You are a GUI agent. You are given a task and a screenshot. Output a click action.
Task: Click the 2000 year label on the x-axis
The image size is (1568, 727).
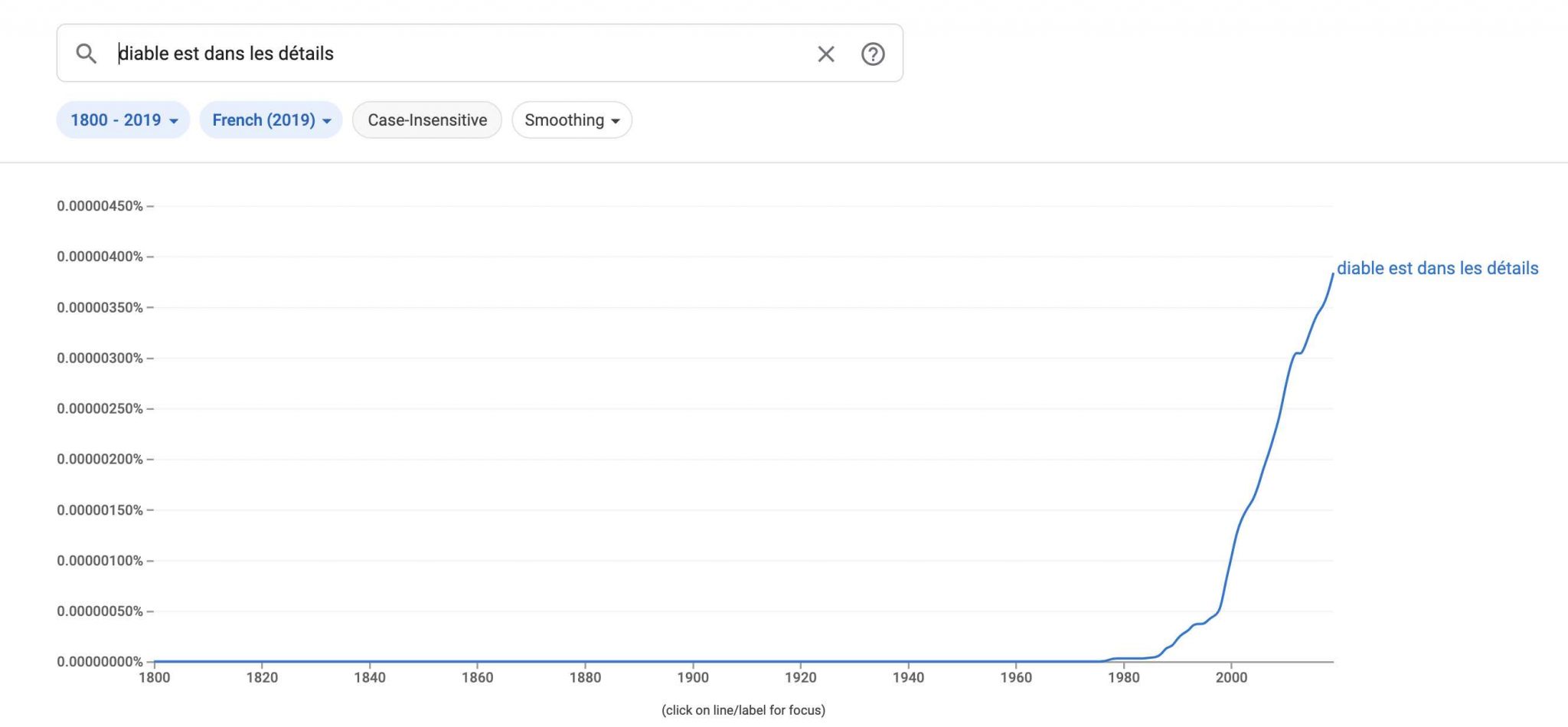[1231, 677]
